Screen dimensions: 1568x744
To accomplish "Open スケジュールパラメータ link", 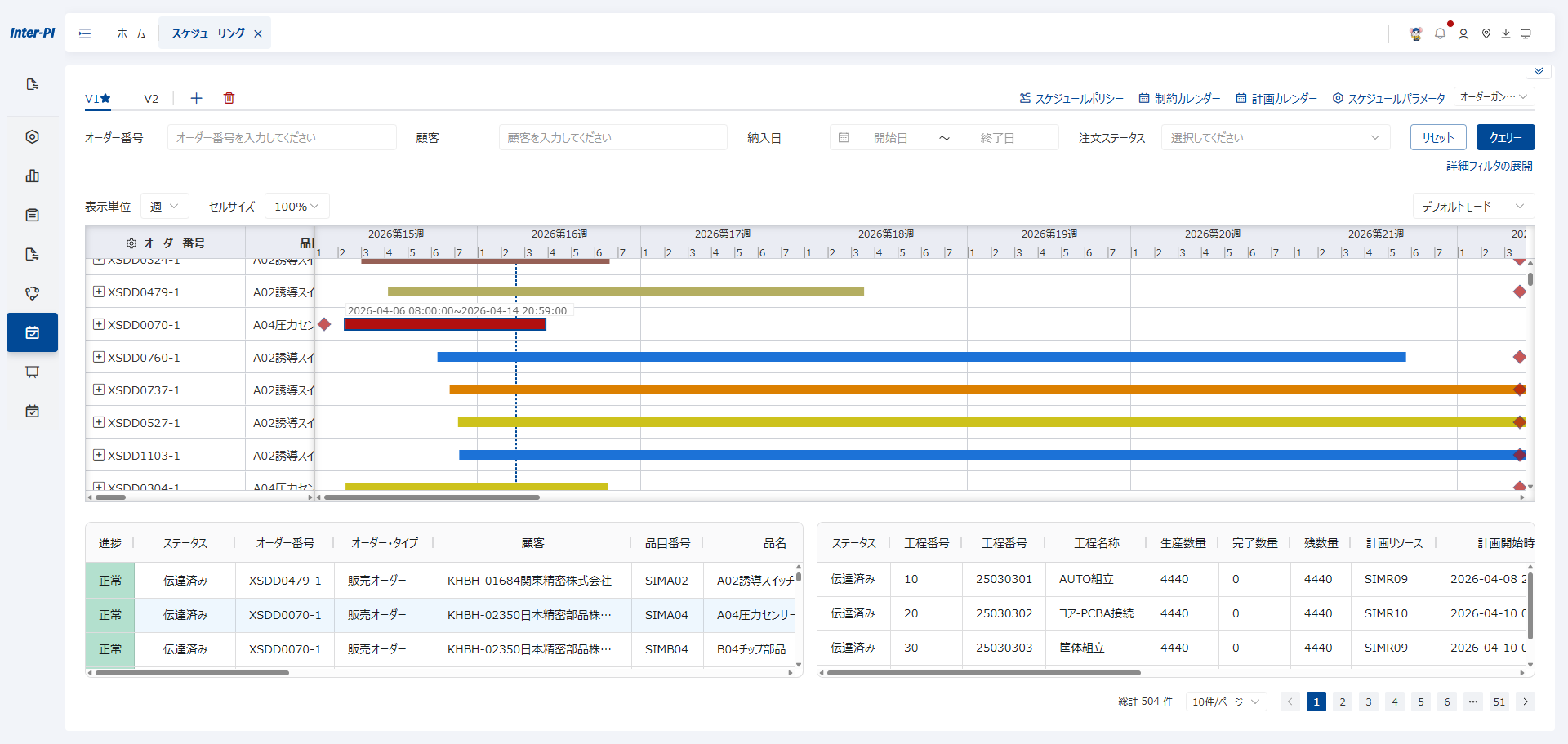I will point(1388,98).
